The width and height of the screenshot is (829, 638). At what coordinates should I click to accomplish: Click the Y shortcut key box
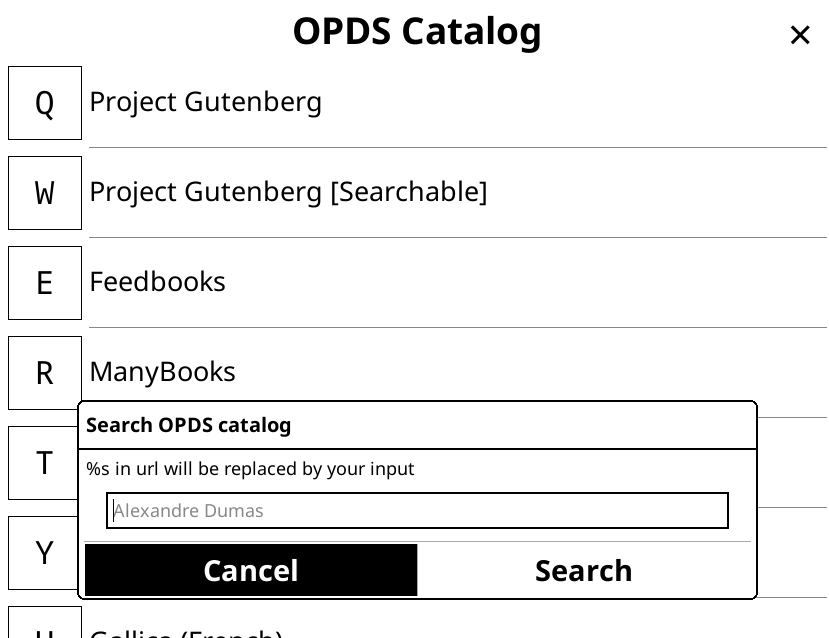[x=44, y=552]
